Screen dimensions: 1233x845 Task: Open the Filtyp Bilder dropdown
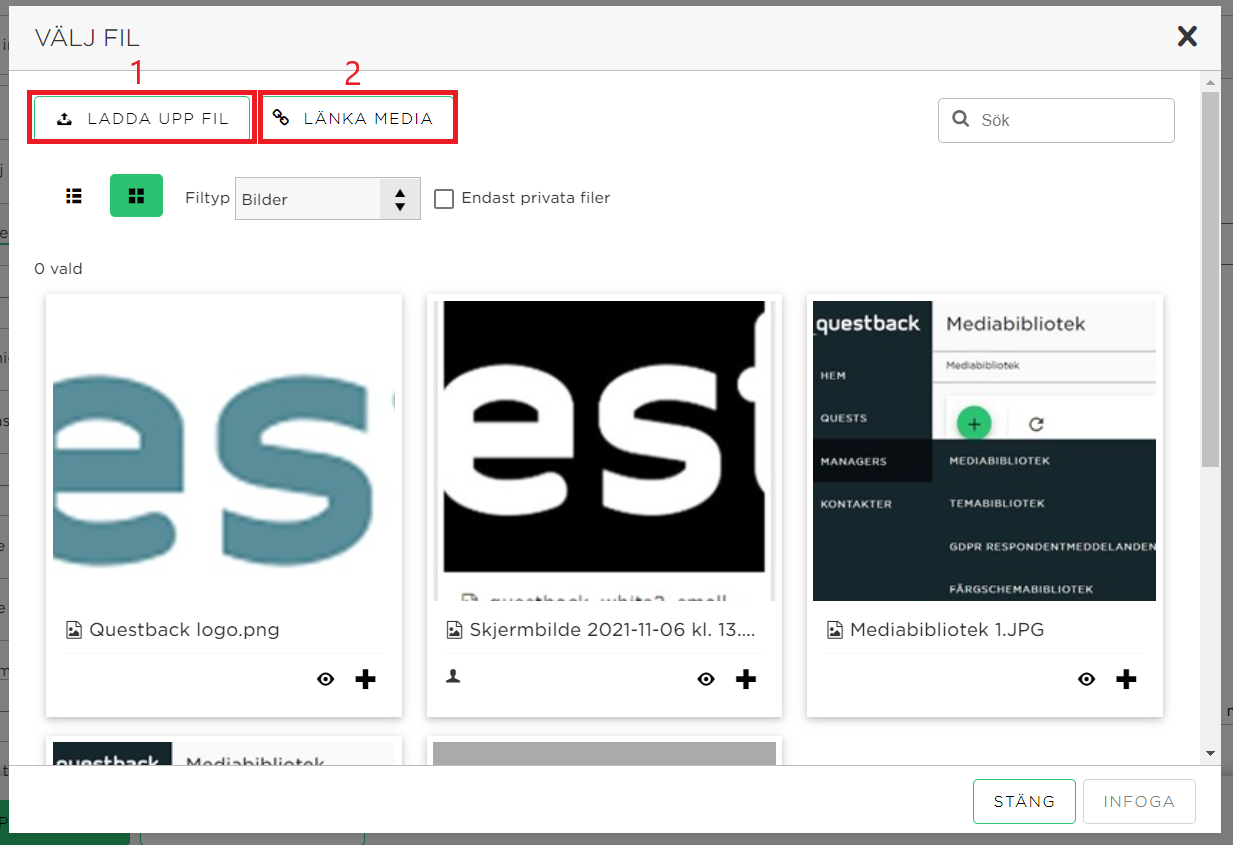click(x=327, y=199)
